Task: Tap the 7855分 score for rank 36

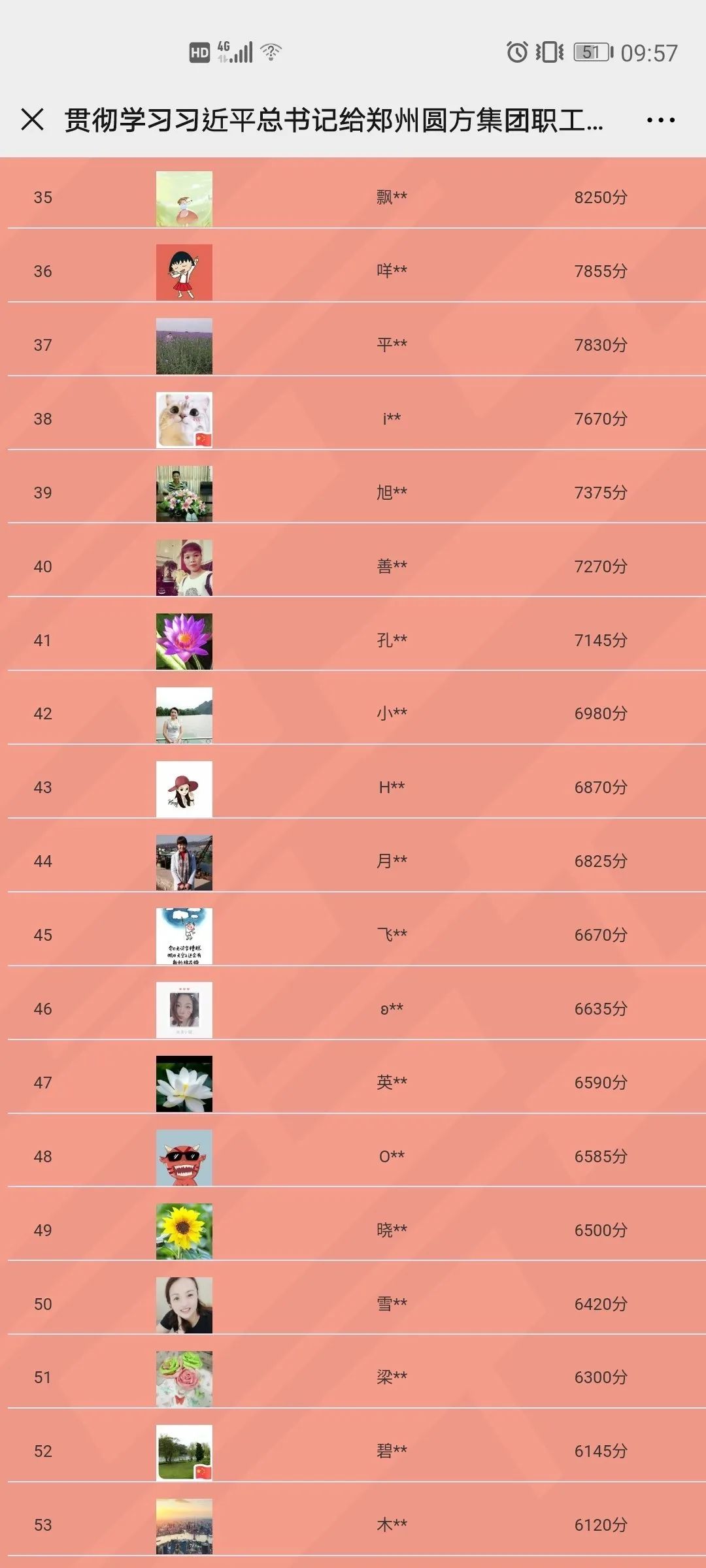Action: pyautogui.click(x=601, y=271)
